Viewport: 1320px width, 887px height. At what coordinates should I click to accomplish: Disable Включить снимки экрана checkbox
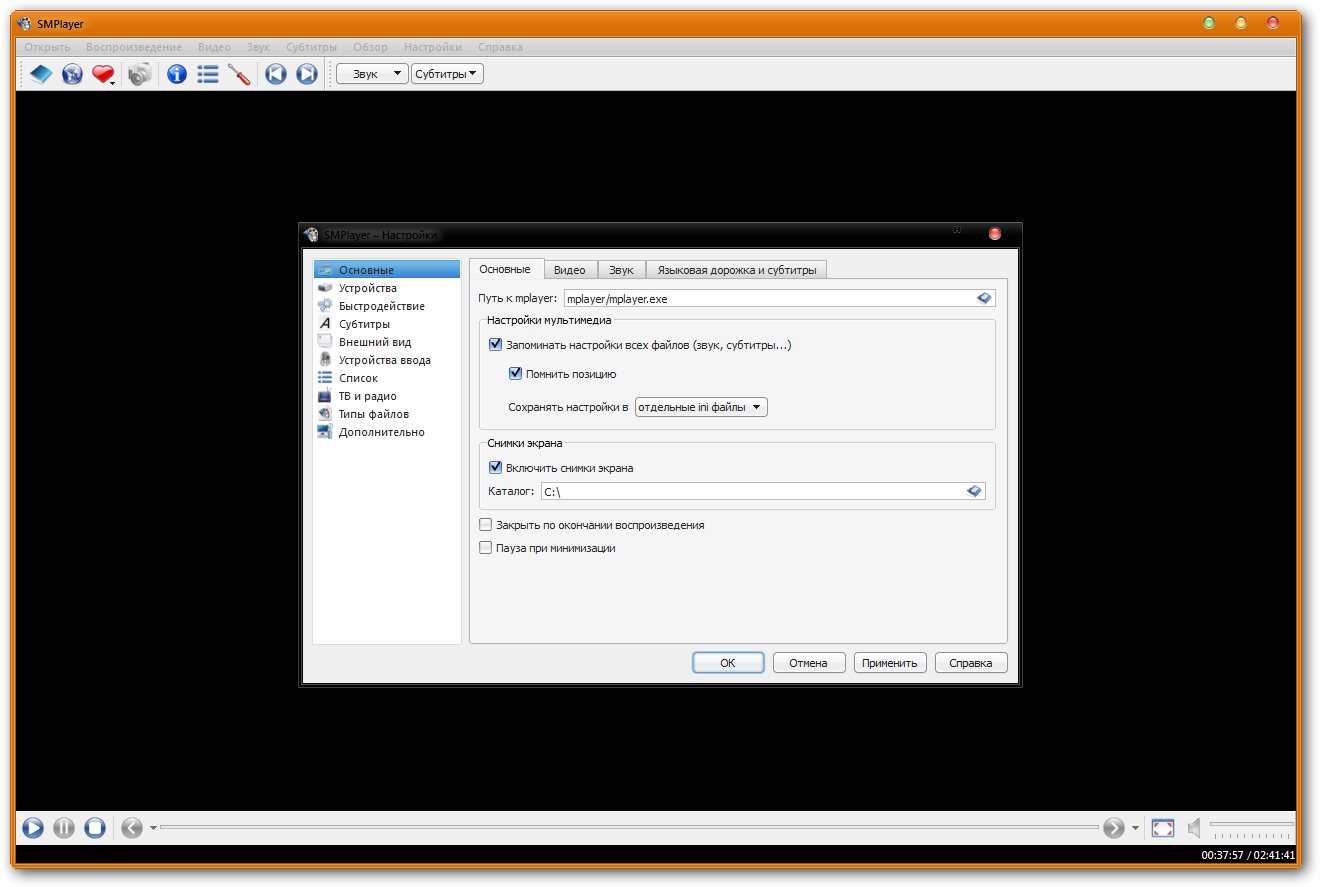(495, 467)
